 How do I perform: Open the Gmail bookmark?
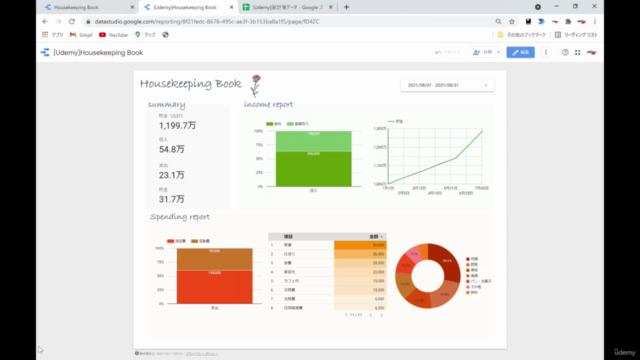pyautogui.click(x=81, y=35)
